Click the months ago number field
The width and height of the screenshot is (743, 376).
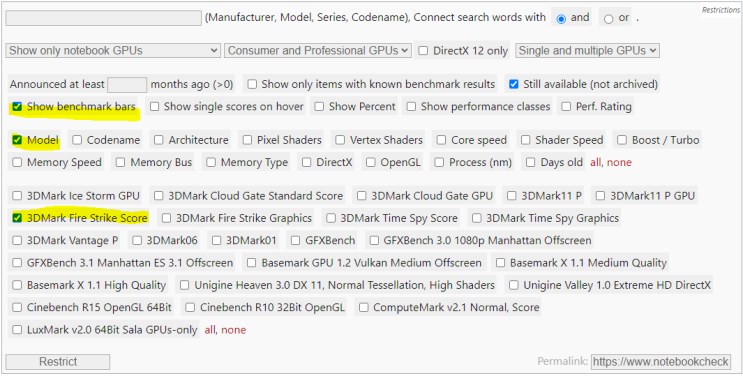click(x=127, y=84)
